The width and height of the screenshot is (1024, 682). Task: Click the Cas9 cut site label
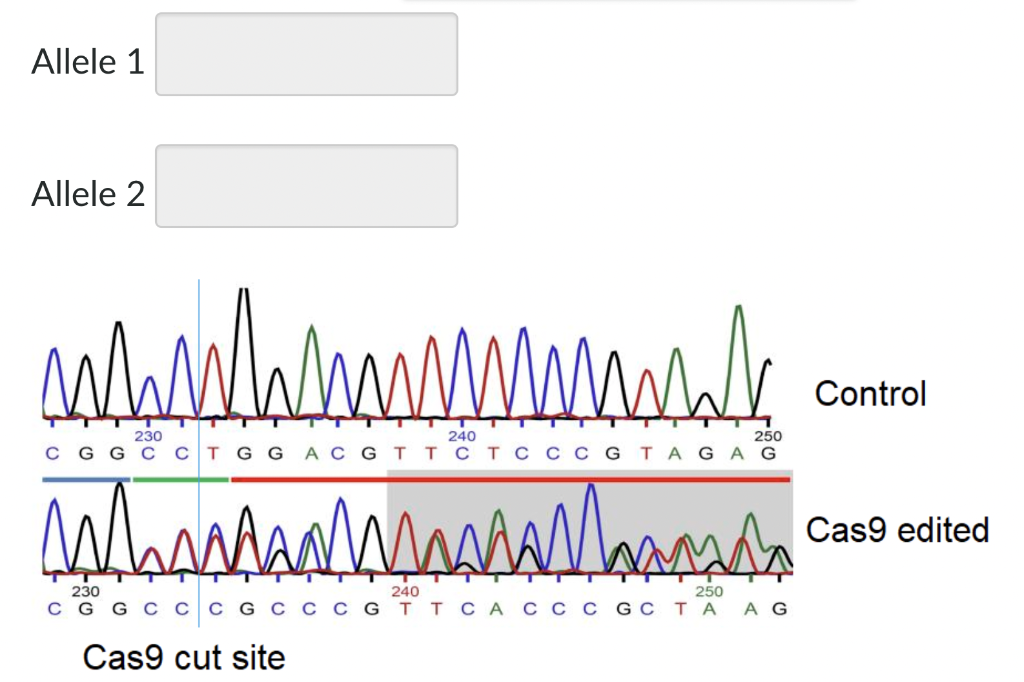(184, 657)
